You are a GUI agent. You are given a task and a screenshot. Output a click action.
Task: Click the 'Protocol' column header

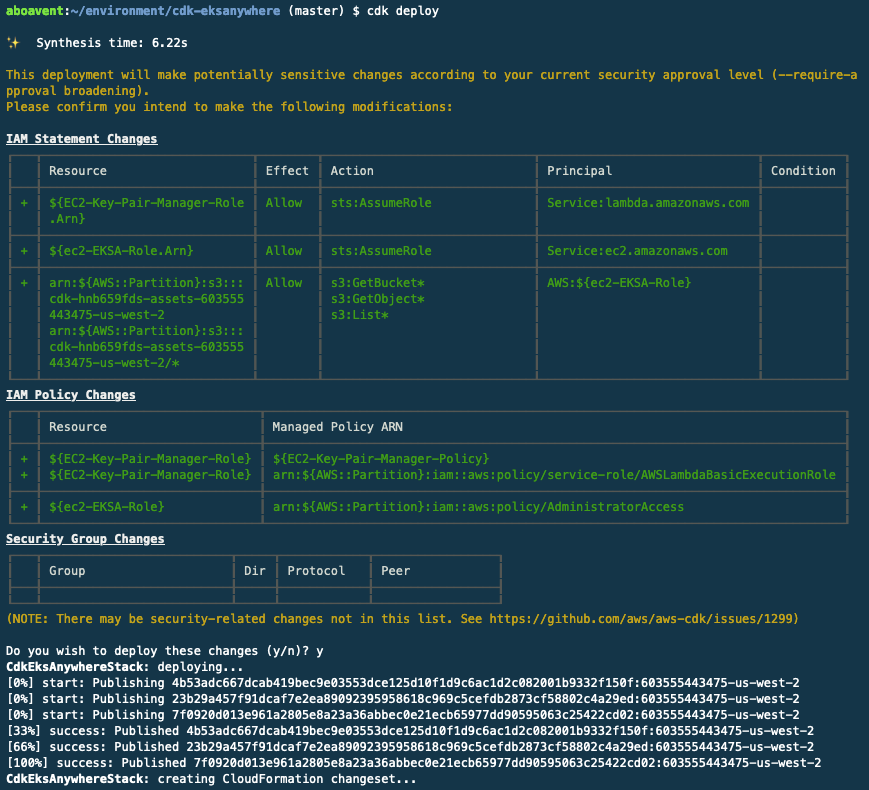[316, 571]
